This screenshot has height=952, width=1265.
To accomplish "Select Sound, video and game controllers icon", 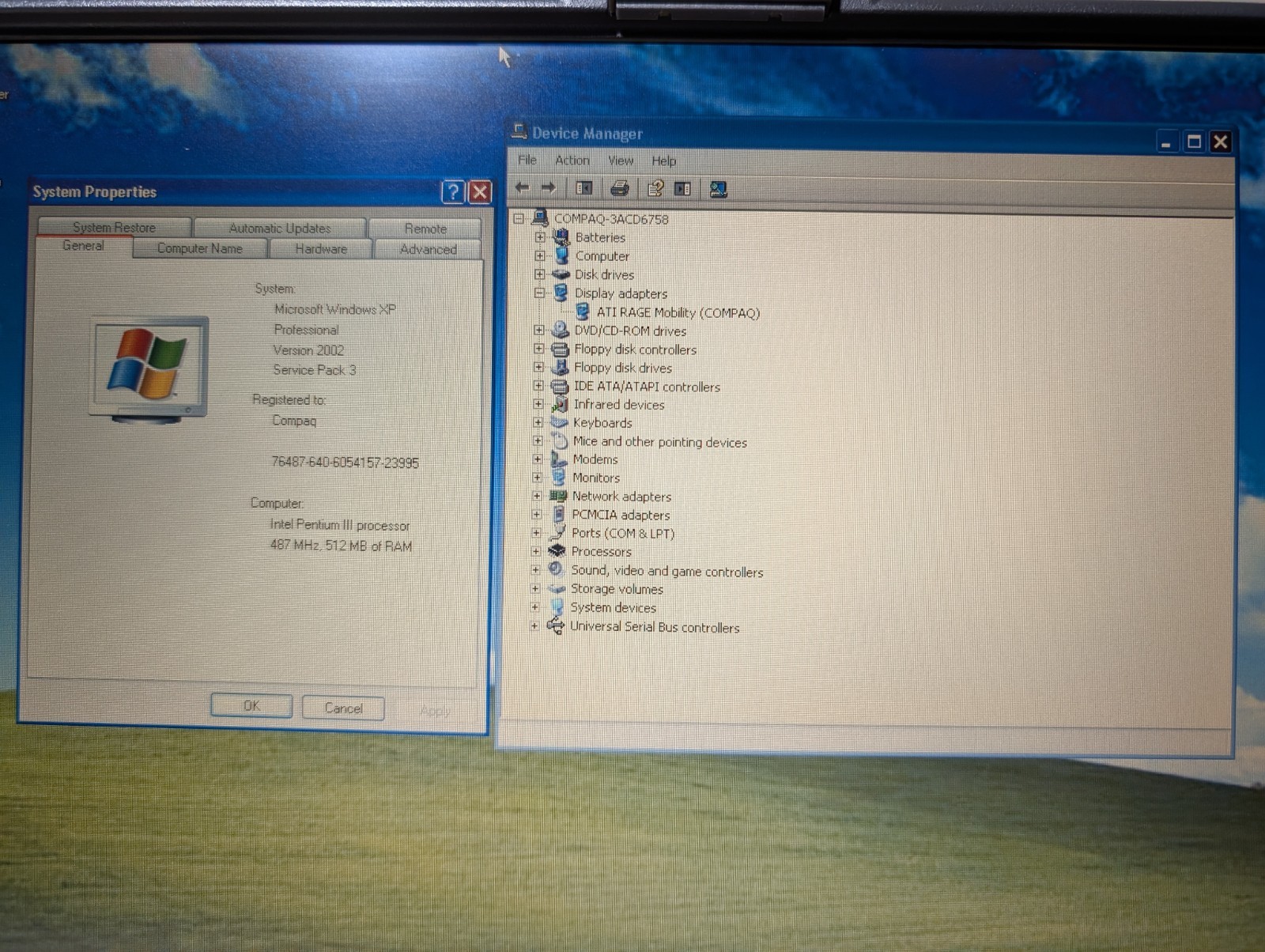I will pos(557,569).
